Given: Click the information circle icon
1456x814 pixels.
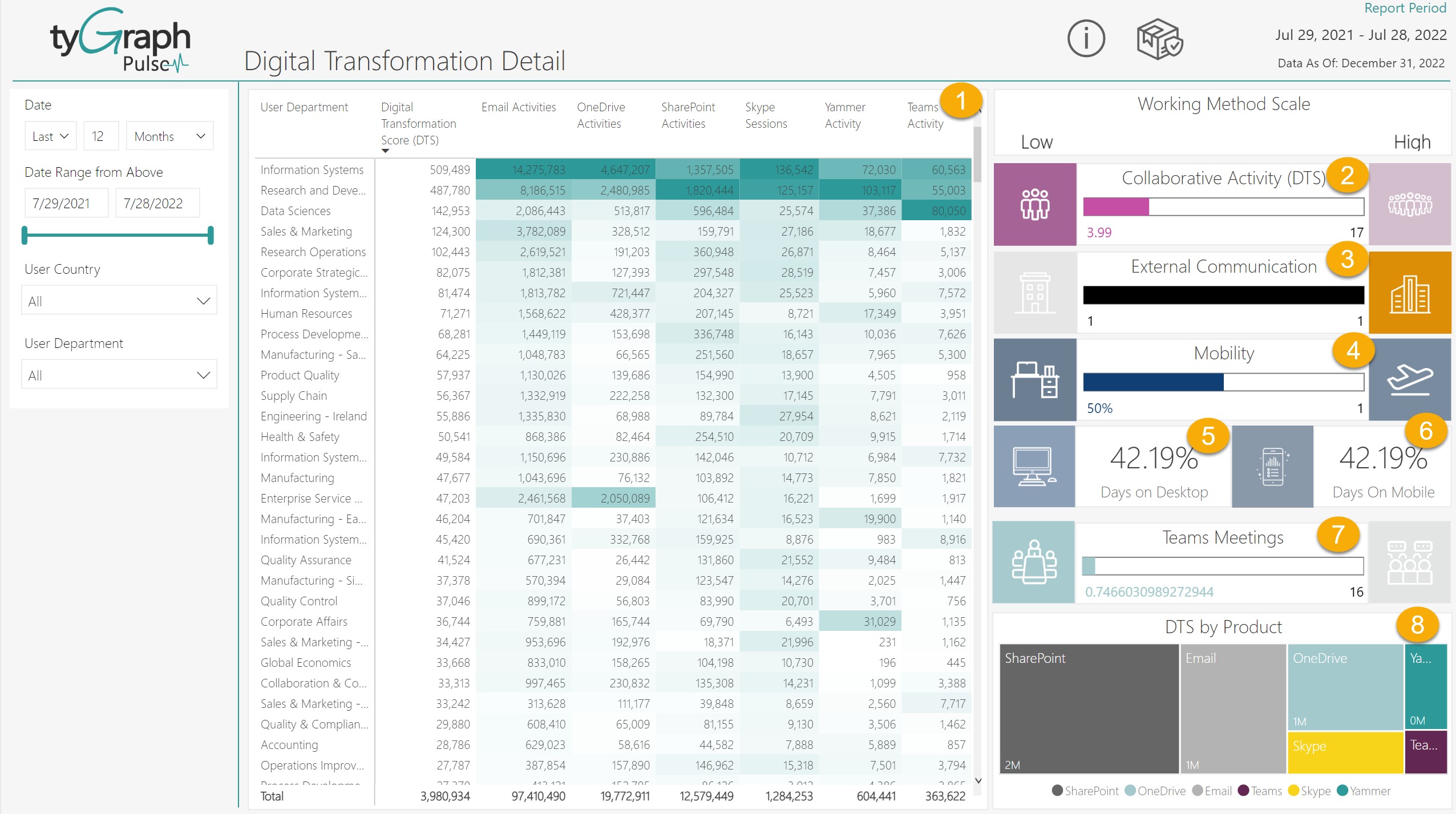Looking at the screenshot, I should coord(1086,39).
